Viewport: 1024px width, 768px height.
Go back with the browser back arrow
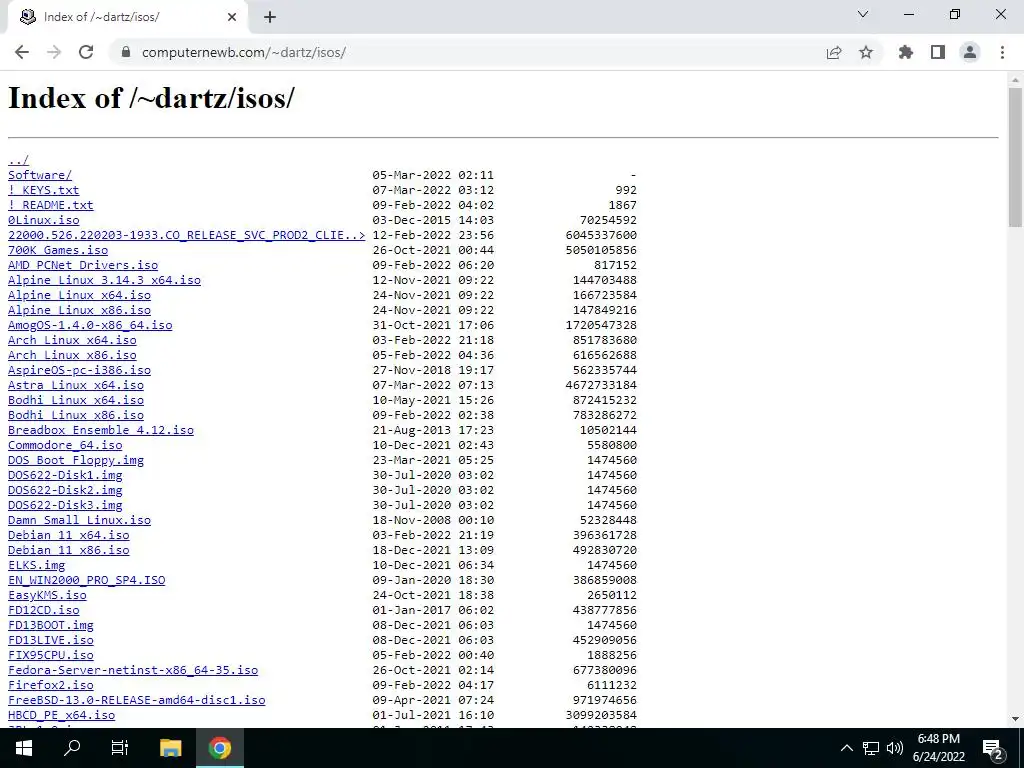[22, 52]
